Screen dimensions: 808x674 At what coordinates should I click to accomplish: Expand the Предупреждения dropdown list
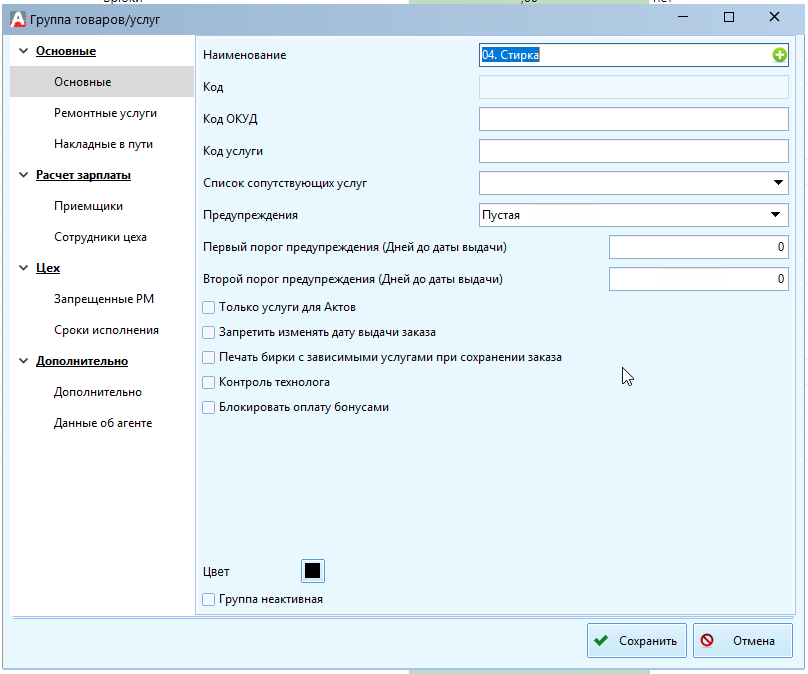click(x=778, y=215)
